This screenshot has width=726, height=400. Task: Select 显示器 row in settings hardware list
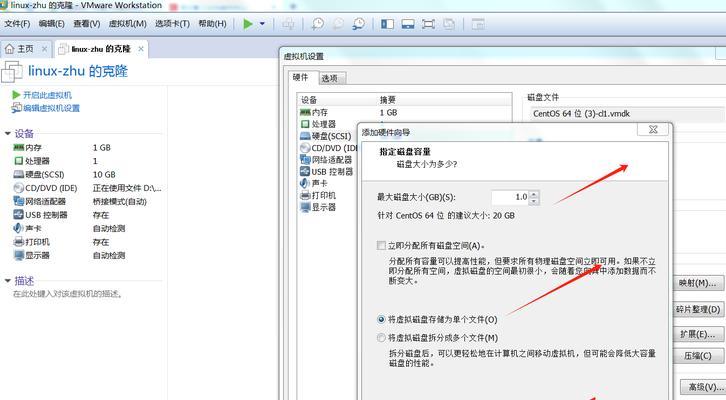tap(328, 207)
